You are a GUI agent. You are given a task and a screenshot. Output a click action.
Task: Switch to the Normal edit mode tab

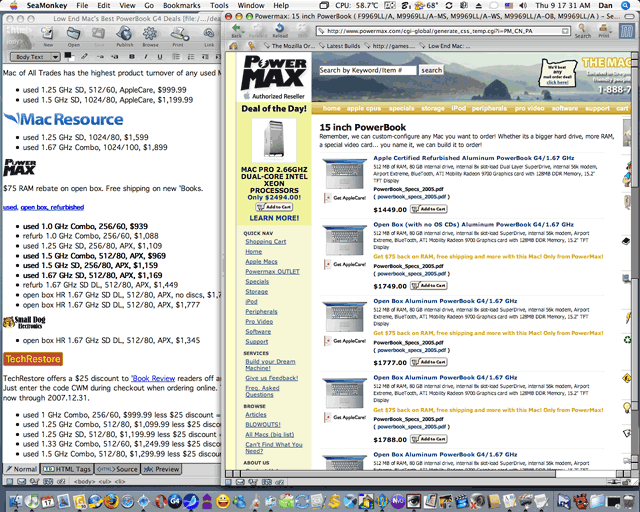[21, 469]
